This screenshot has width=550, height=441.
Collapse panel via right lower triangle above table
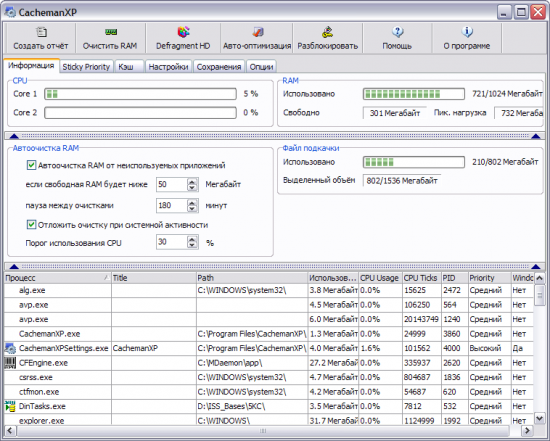pyautogui.click(x=536, y=267)
